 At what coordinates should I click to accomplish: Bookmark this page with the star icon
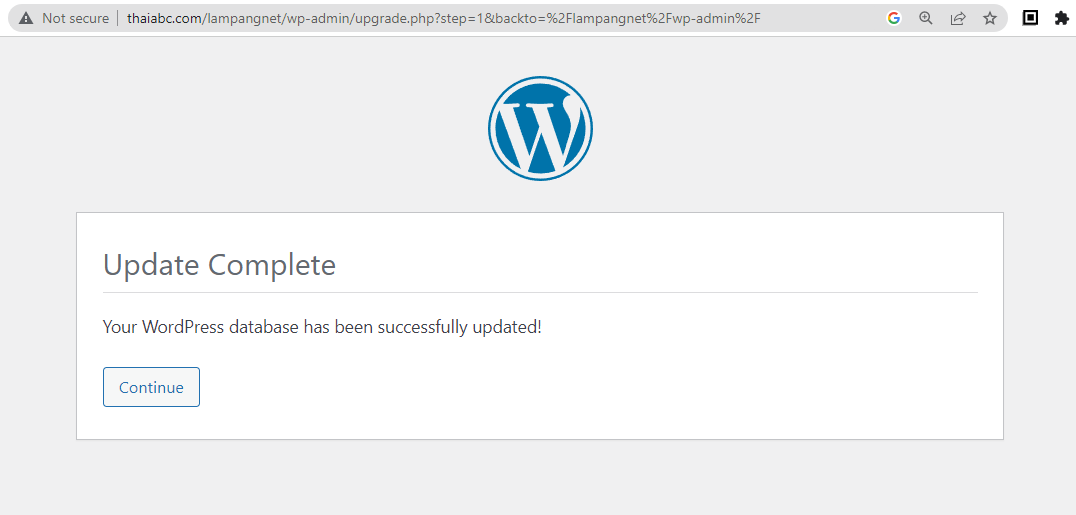coord(990,18)
